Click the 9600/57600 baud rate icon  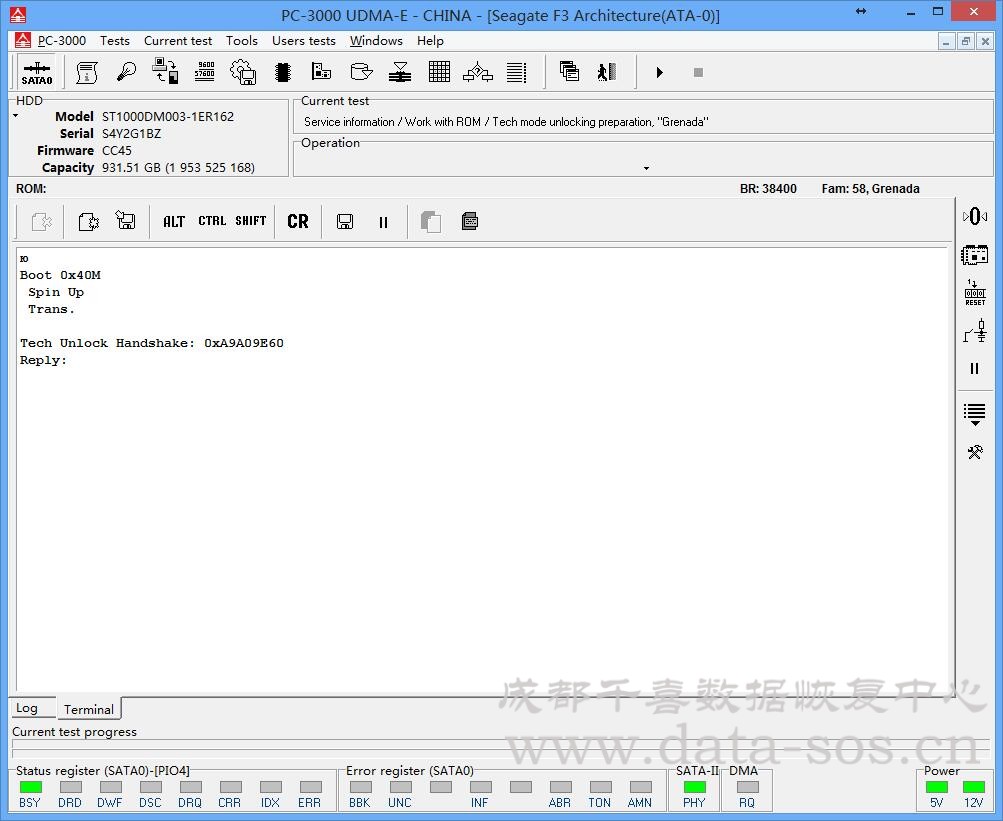click(204, 72)
